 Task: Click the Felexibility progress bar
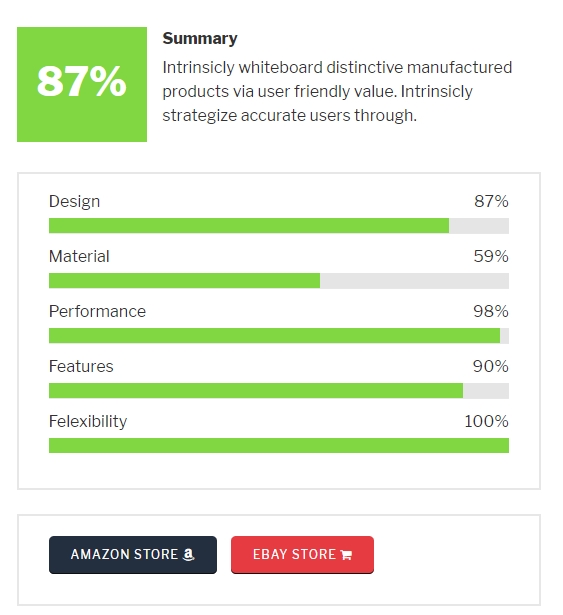(279, 446)
